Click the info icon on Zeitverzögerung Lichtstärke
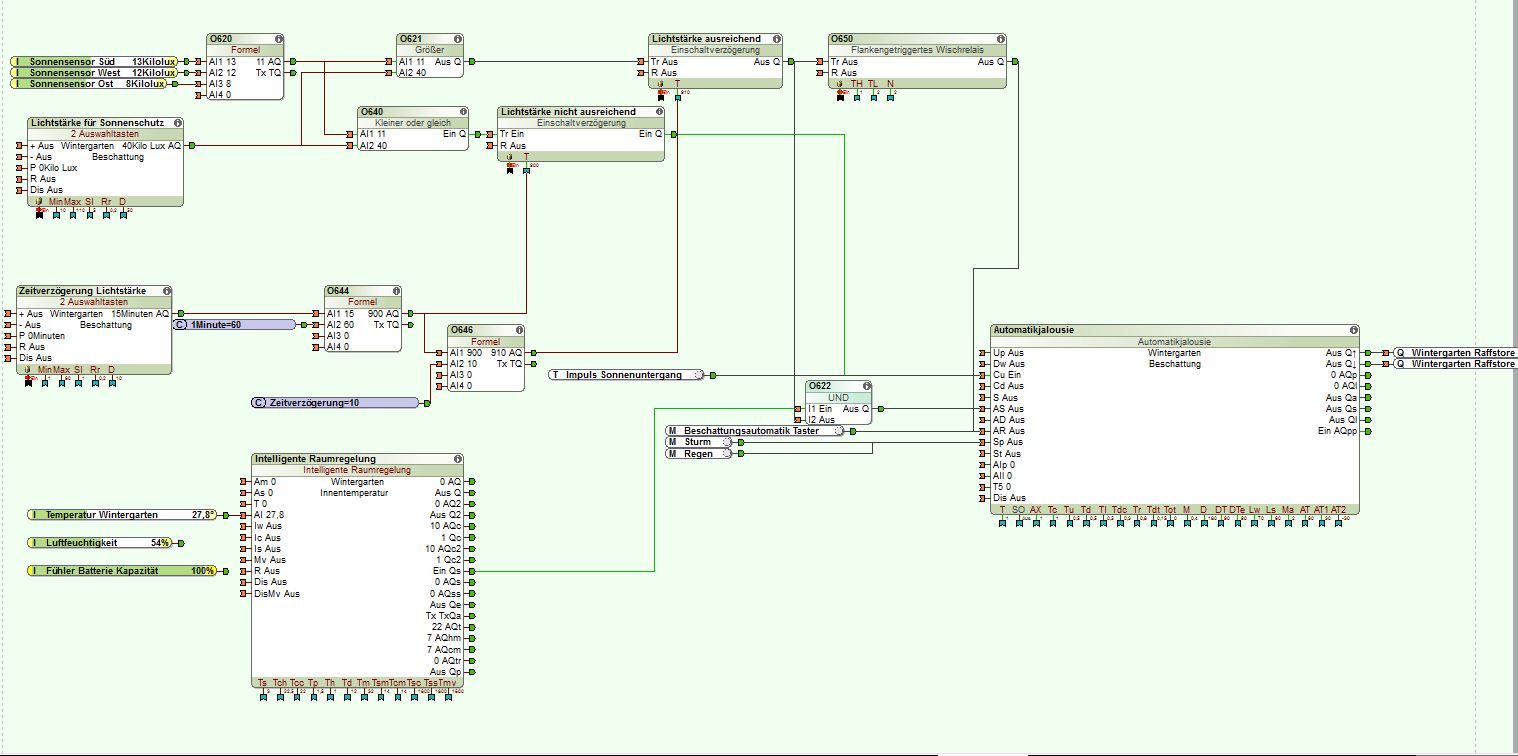 (165, 291)
